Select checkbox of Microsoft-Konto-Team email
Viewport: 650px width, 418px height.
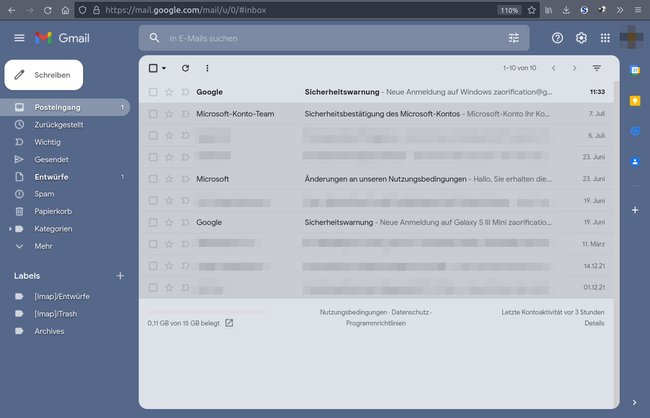coord(153,114)
